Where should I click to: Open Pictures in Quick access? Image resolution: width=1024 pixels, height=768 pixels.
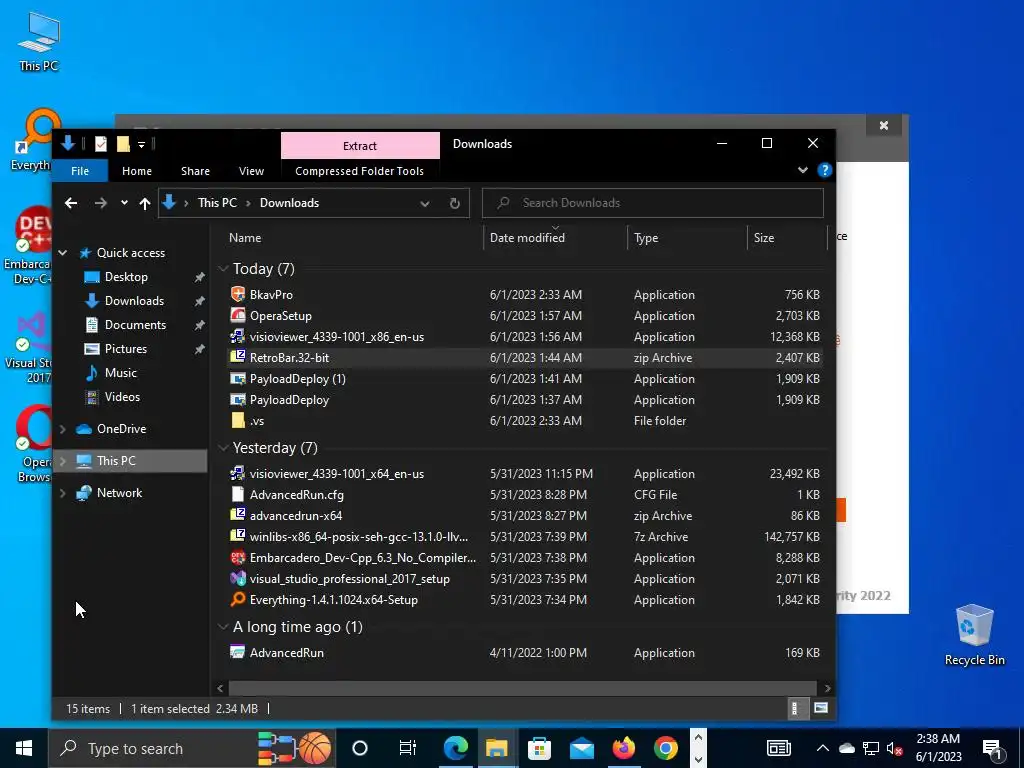125,349
